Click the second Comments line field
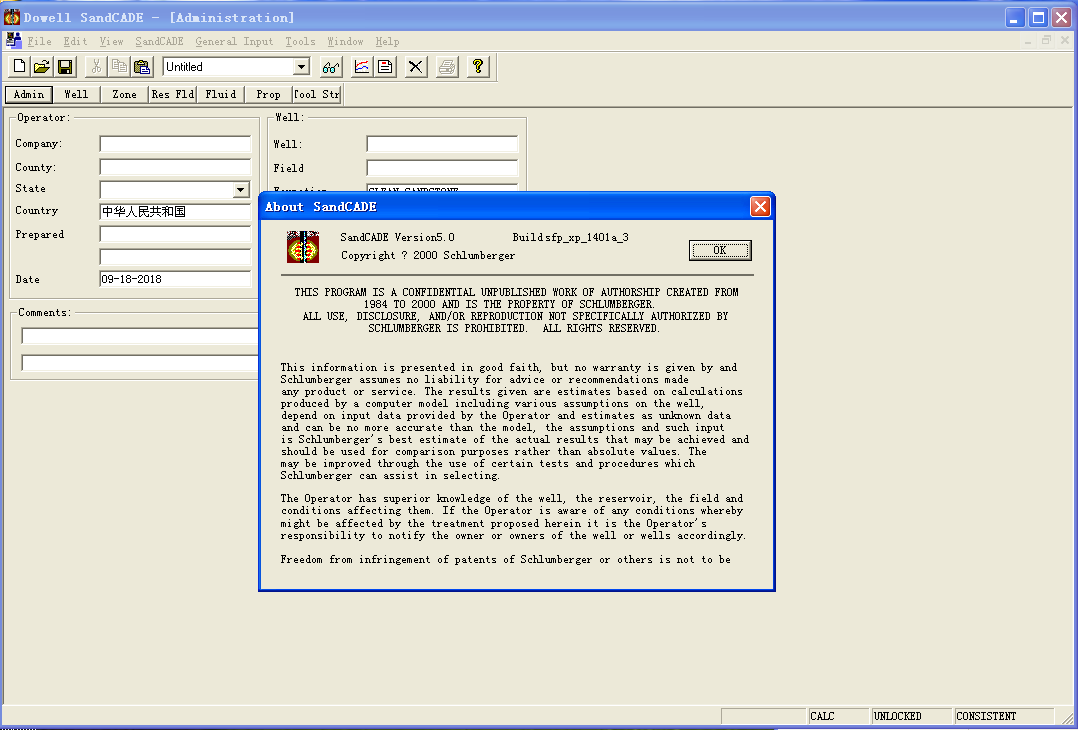This screenshot has width=1078, height=730. pos(140,363)
